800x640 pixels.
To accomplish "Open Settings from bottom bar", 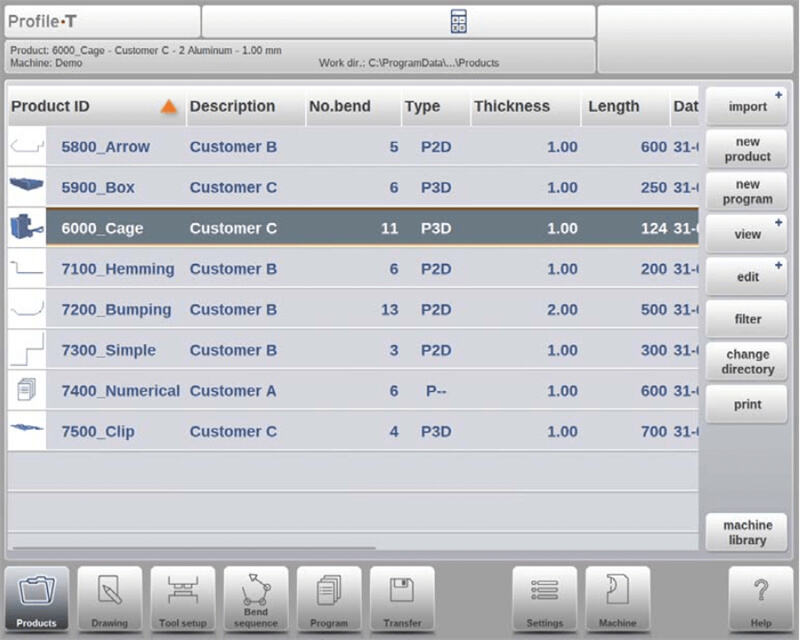I will 545,599.
